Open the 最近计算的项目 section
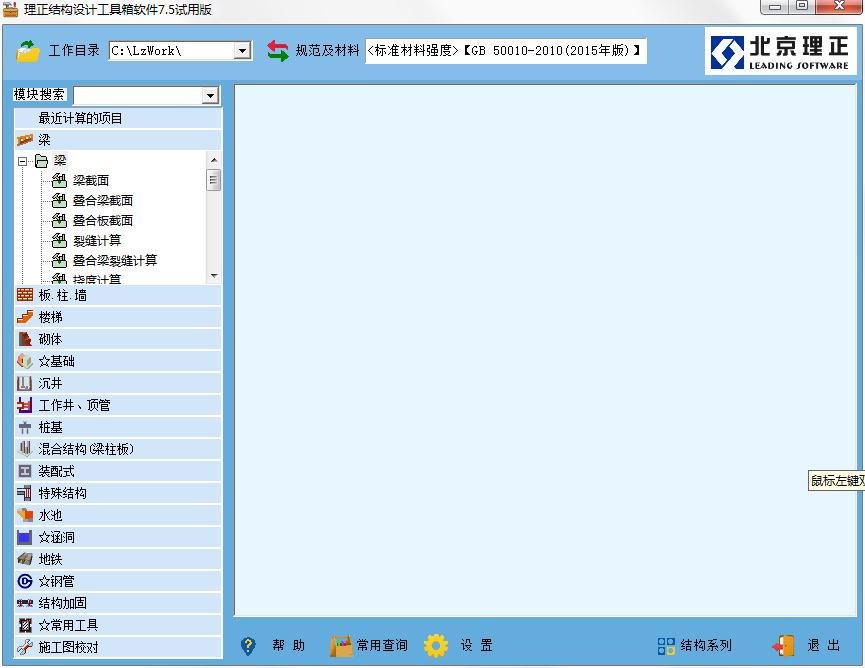Viewport: 865px width, 668px height. pos(118,118)
